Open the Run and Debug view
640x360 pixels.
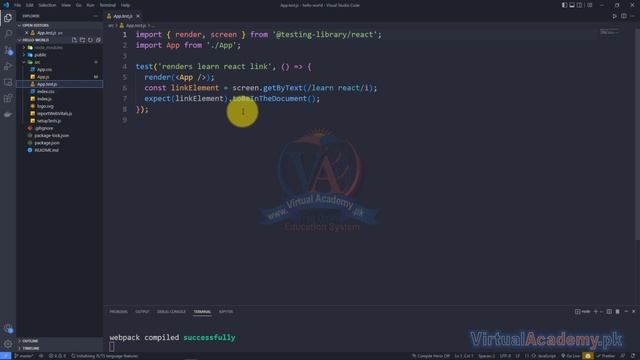coord(8,66)
